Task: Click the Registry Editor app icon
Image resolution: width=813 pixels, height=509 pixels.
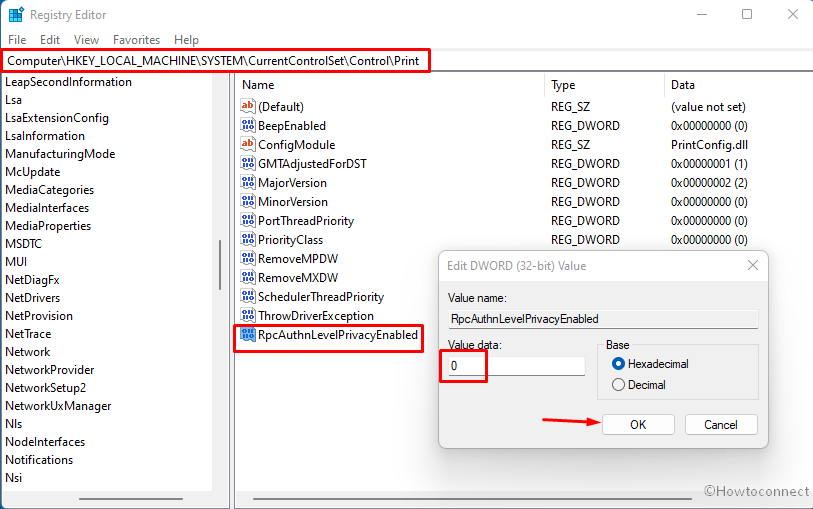Action: coord(16,15)
